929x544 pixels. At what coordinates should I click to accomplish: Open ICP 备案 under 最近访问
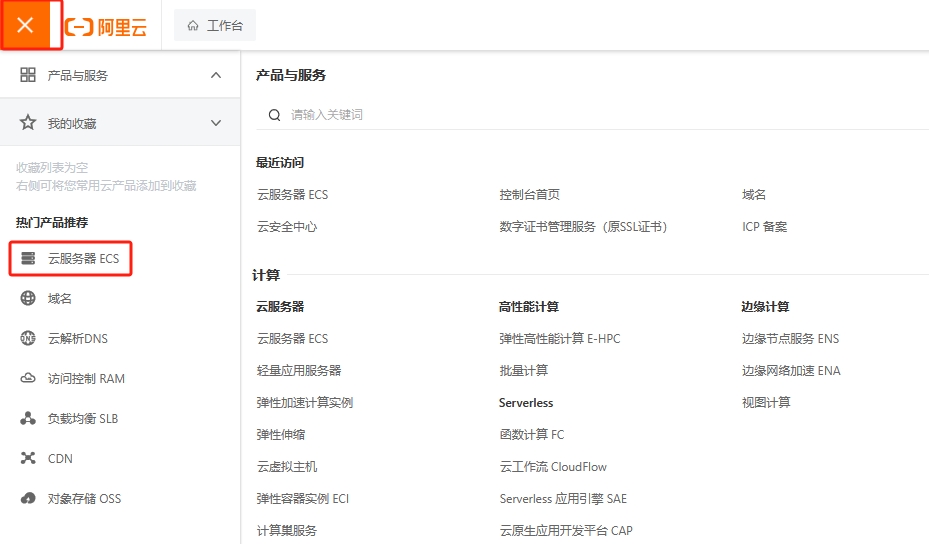tap(764, 226)
